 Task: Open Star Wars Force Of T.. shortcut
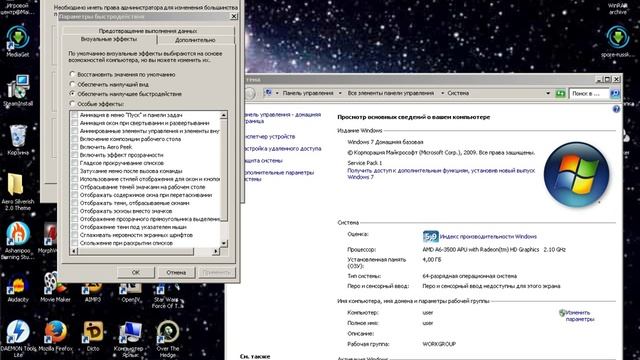tap(168, 296)
